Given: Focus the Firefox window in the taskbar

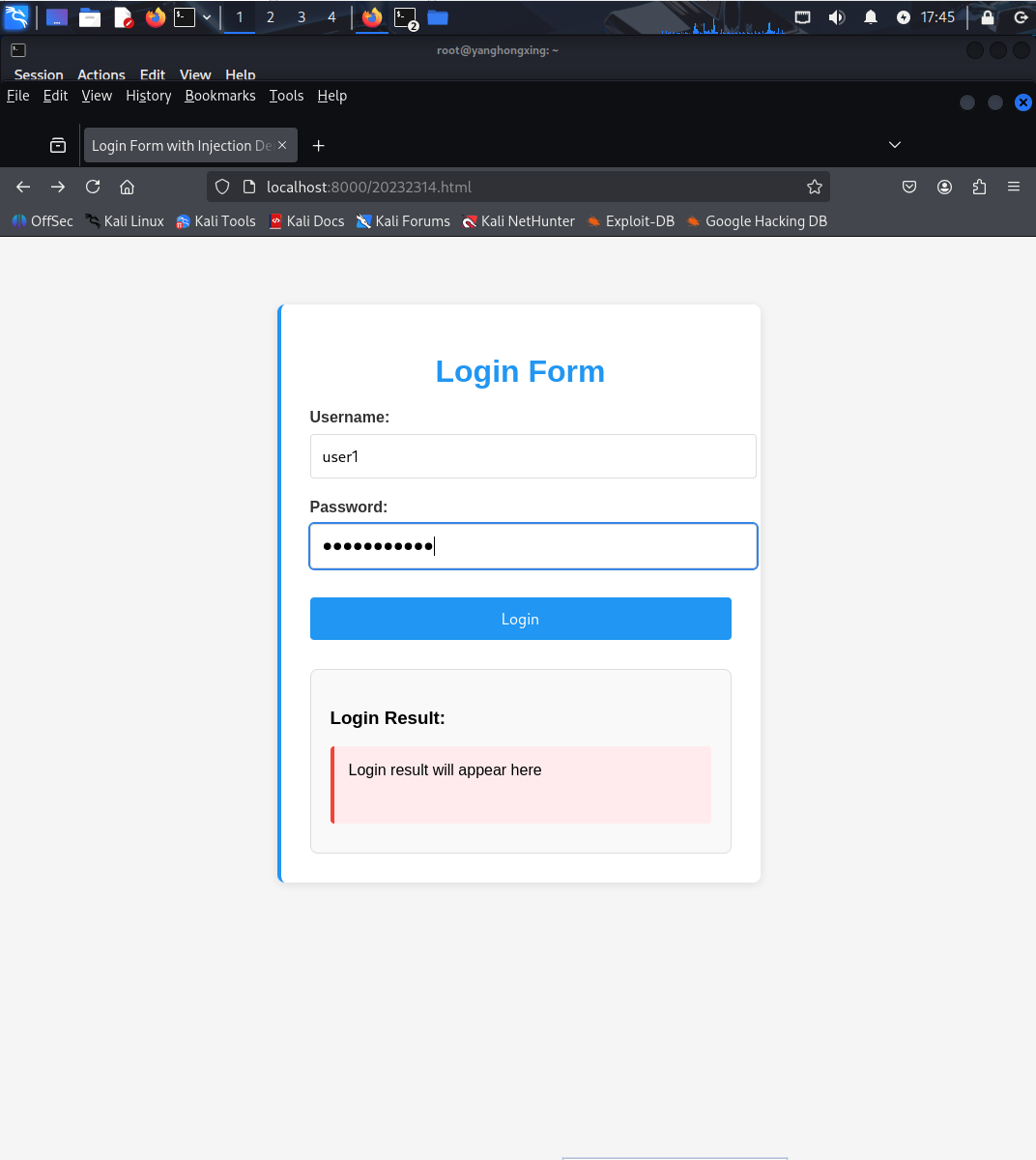Looking at the screenshot, I should coord(372,17).
